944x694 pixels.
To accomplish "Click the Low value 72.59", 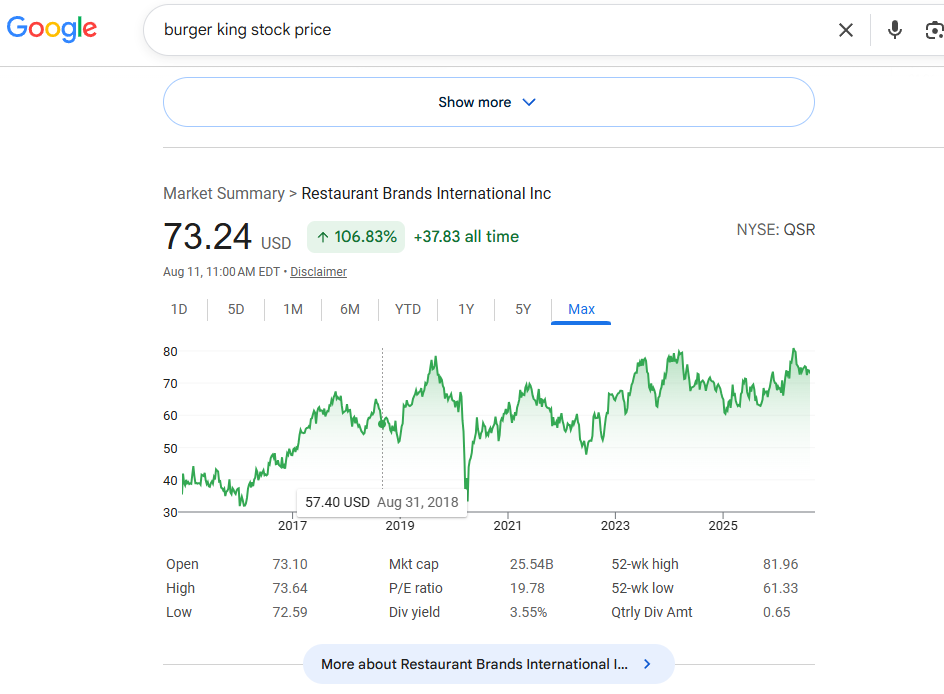I will pyautogui.click(x=290, y=612).
